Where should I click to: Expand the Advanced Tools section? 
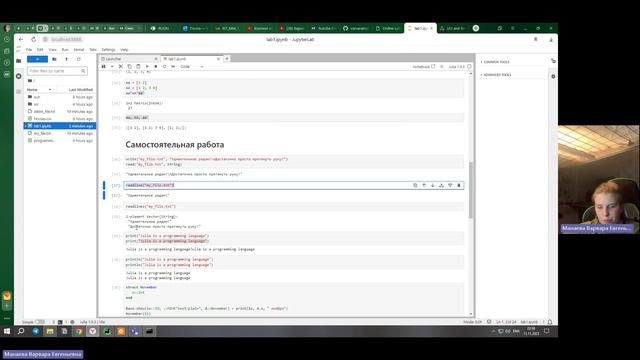click(496, 75)
